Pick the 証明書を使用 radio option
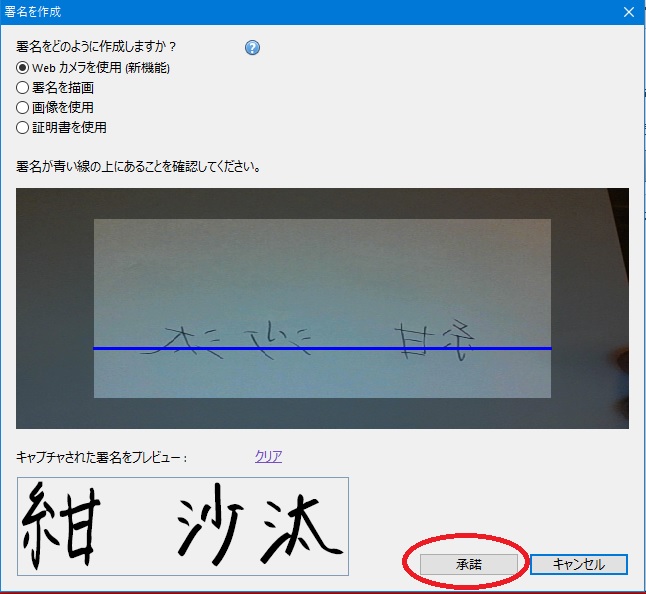 [x=23, y=127]
